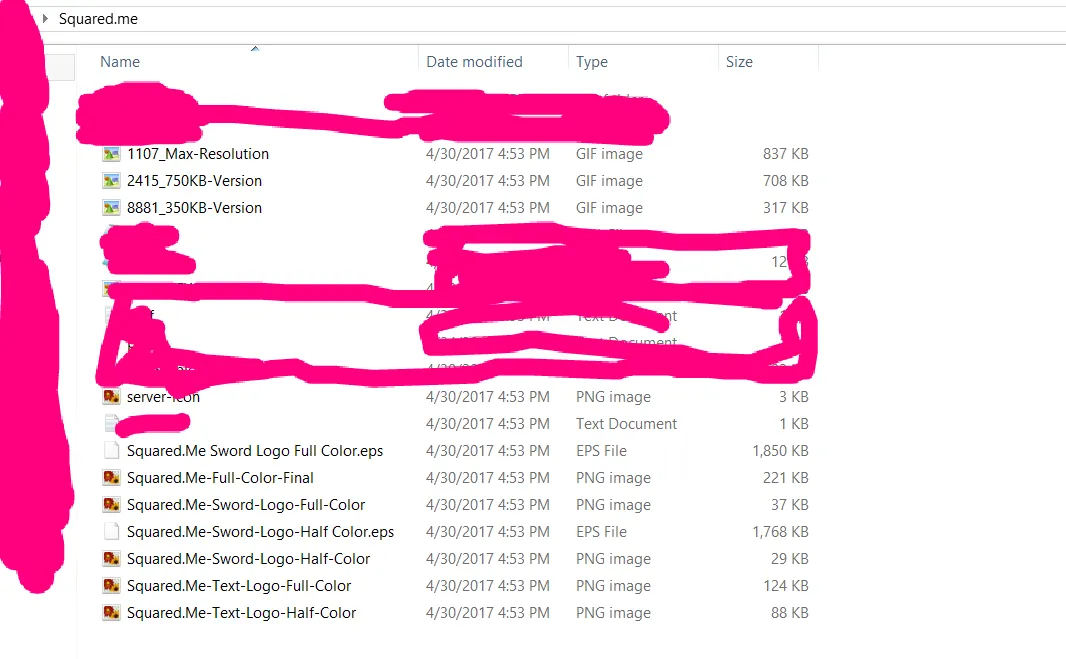Click the Squared.Me-Sword-Logo-Half Color.eps file icon
Image resolution: width=1066 pixels, height=659 pixels.
pyautogui.click(x=111, y=532)
